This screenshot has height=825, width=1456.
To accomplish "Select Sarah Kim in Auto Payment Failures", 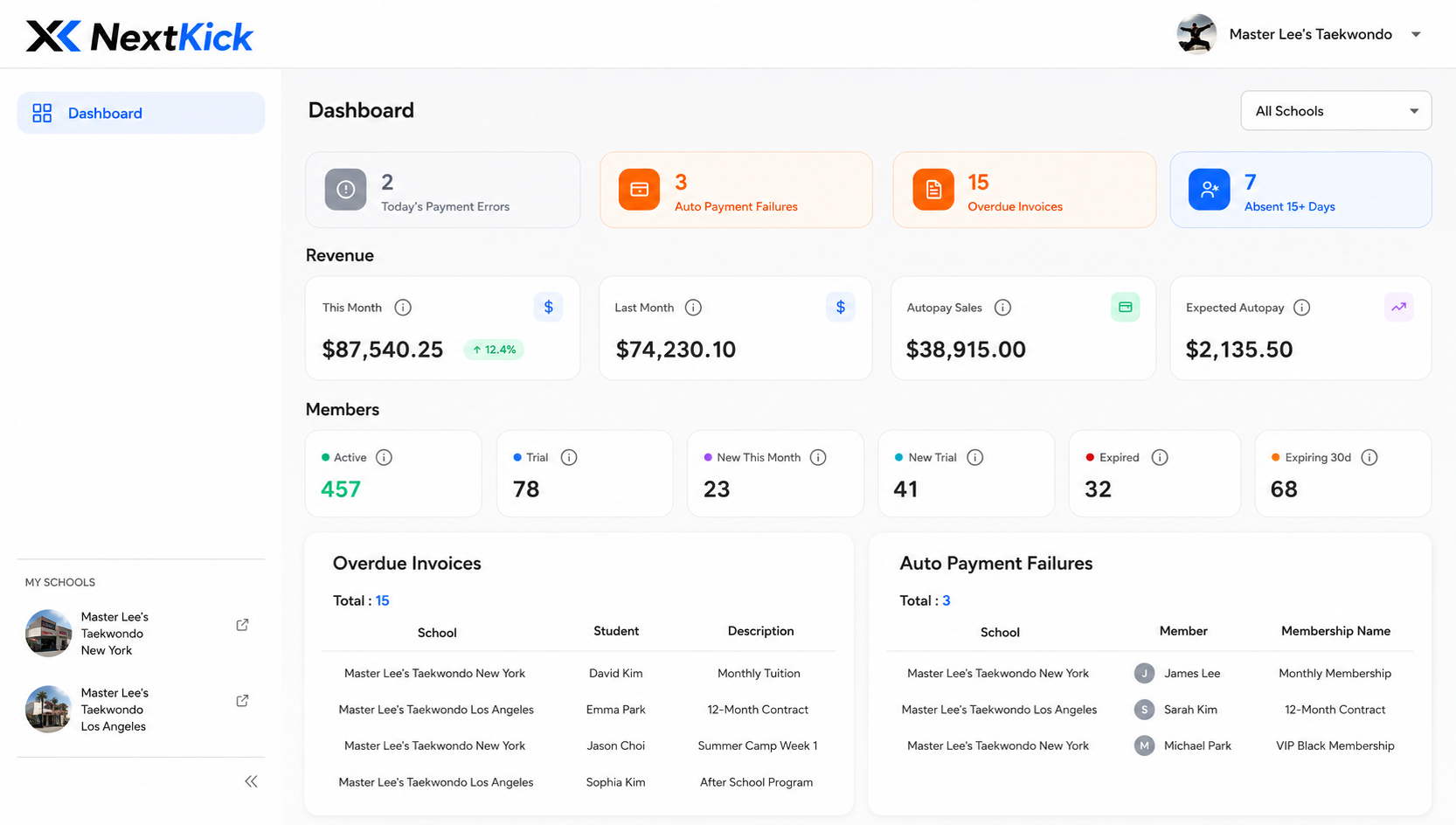I will (1190, 710).
